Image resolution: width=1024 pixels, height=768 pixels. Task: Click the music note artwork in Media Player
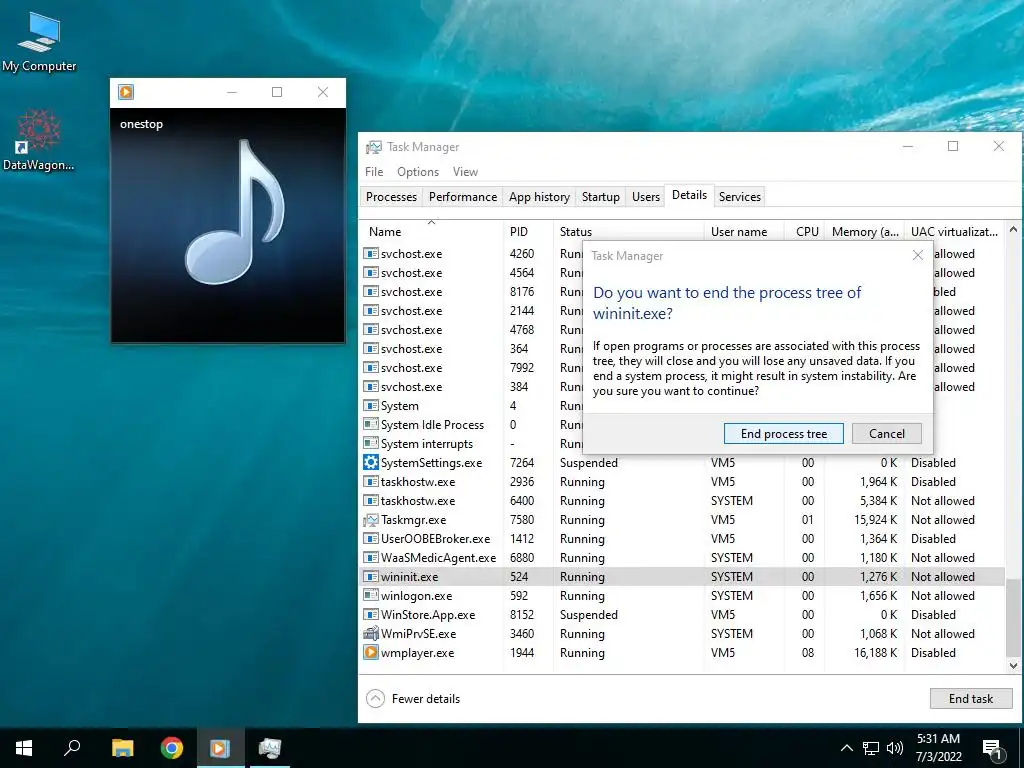point(234,212)
